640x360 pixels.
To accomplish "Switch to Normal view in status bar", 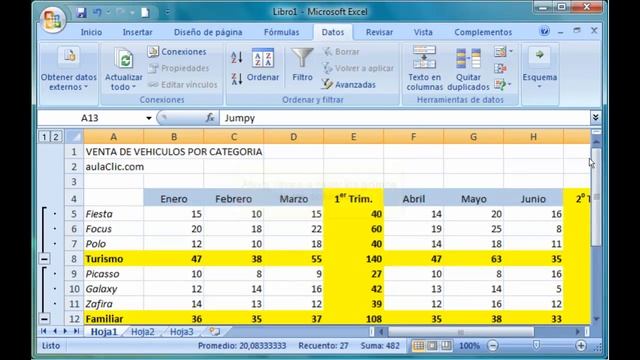I will tap(418, 346).
